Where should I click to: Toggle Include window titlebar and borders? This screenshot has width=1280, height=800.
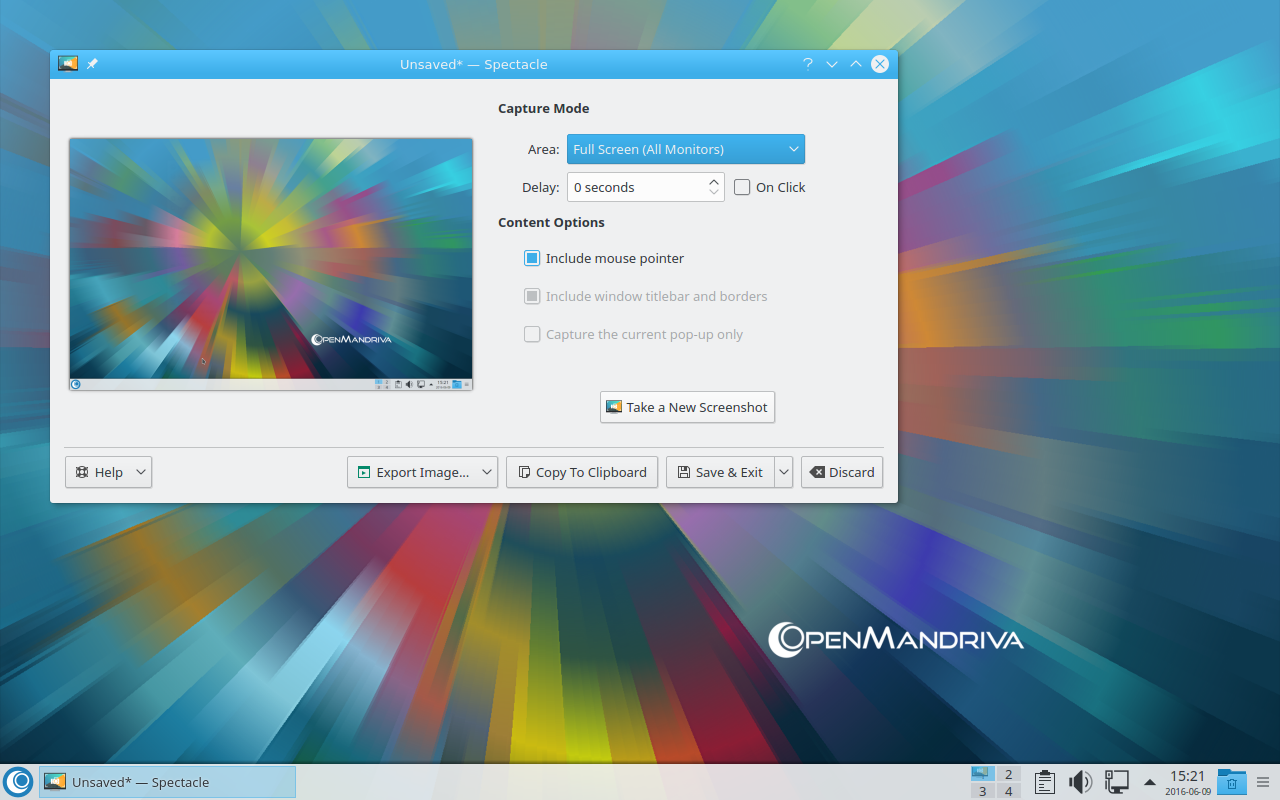coord(532,296)
